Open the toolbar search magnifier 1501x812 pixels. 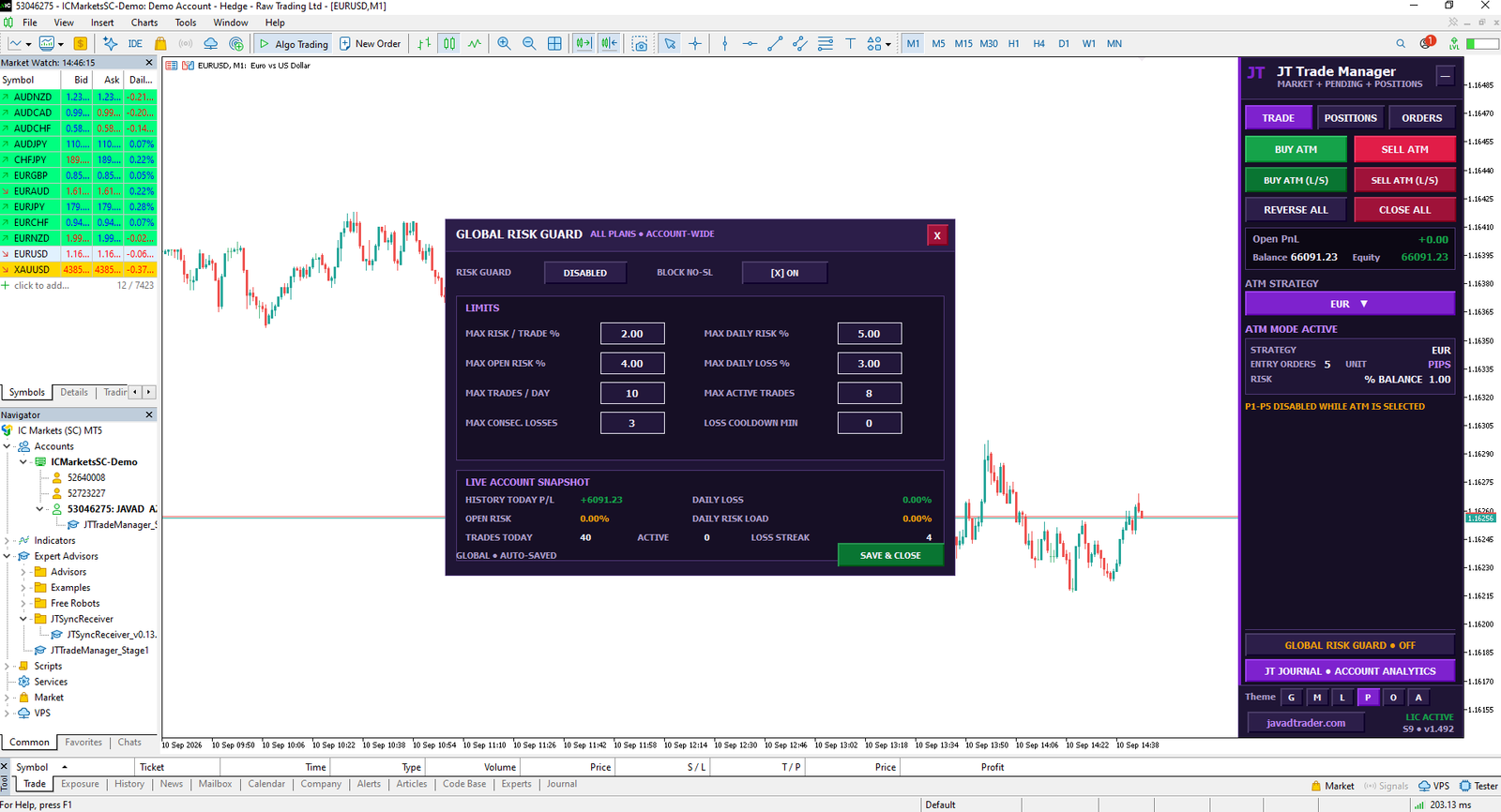[1401, 43]
